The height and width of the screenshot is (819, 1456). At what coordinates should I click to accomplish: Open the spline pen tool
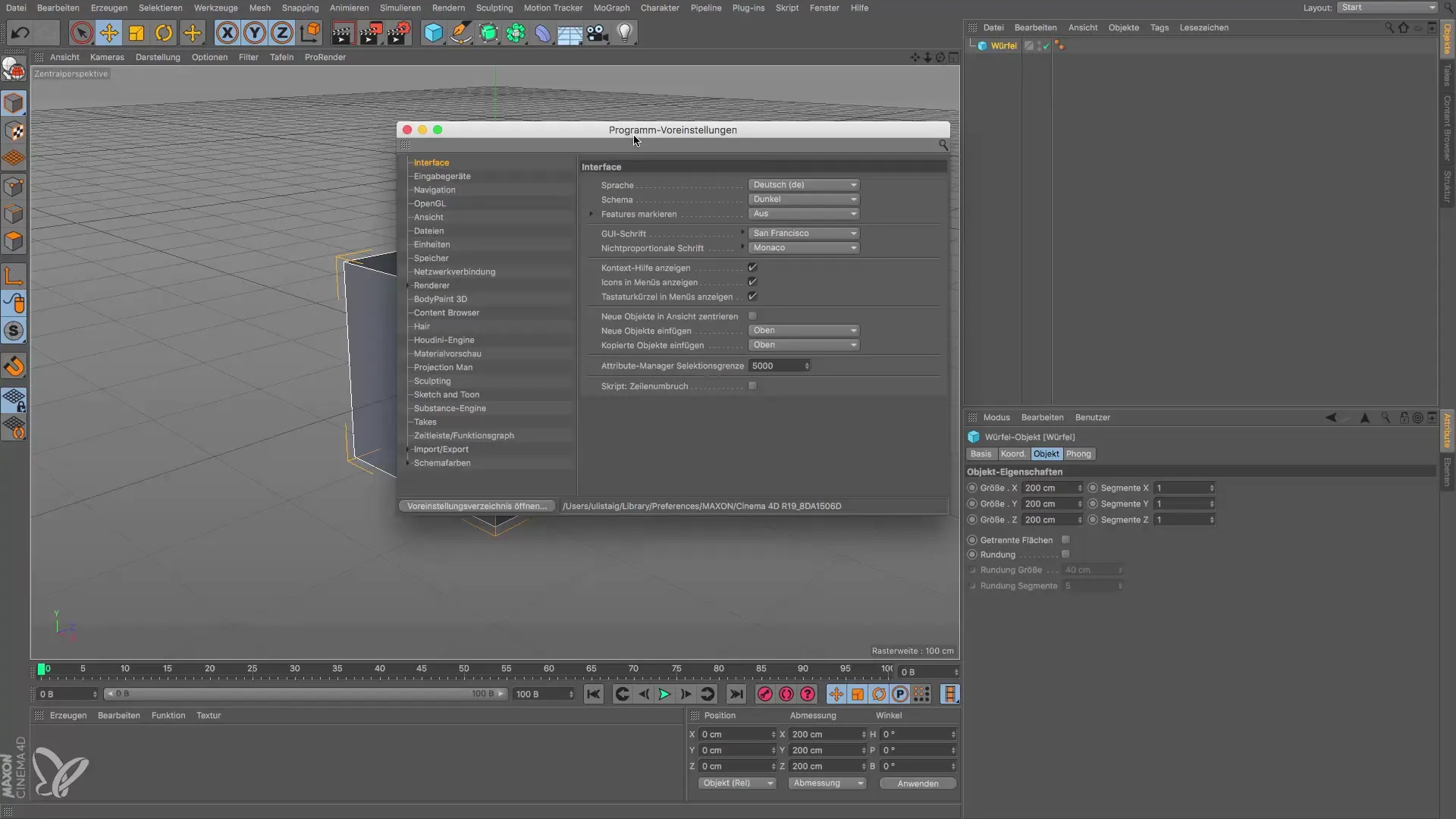coord(460,33)
